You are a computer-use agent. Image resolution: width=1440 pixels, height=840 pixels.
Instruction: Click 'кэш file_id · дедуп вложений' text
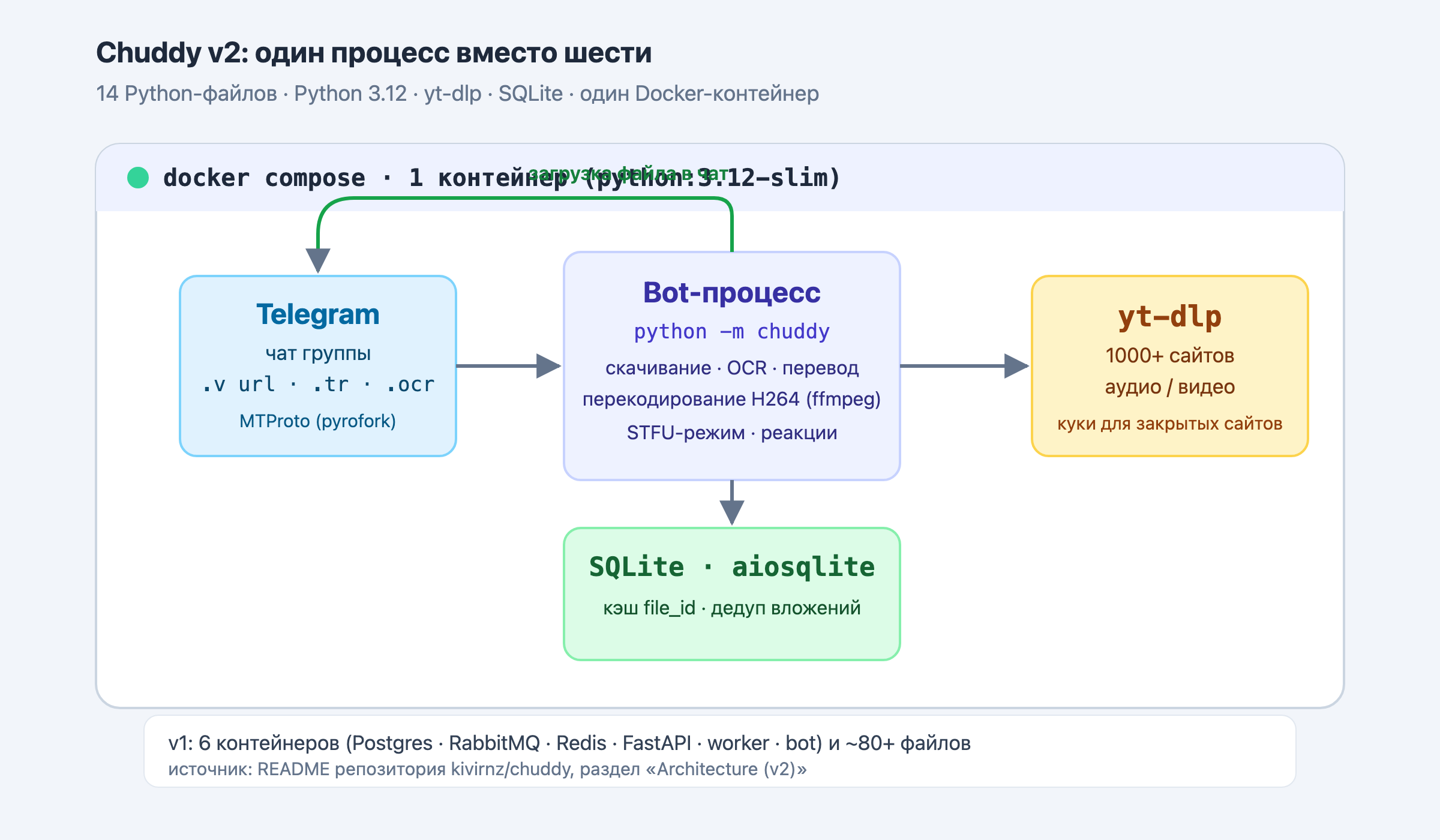click(x=732, y=608)
